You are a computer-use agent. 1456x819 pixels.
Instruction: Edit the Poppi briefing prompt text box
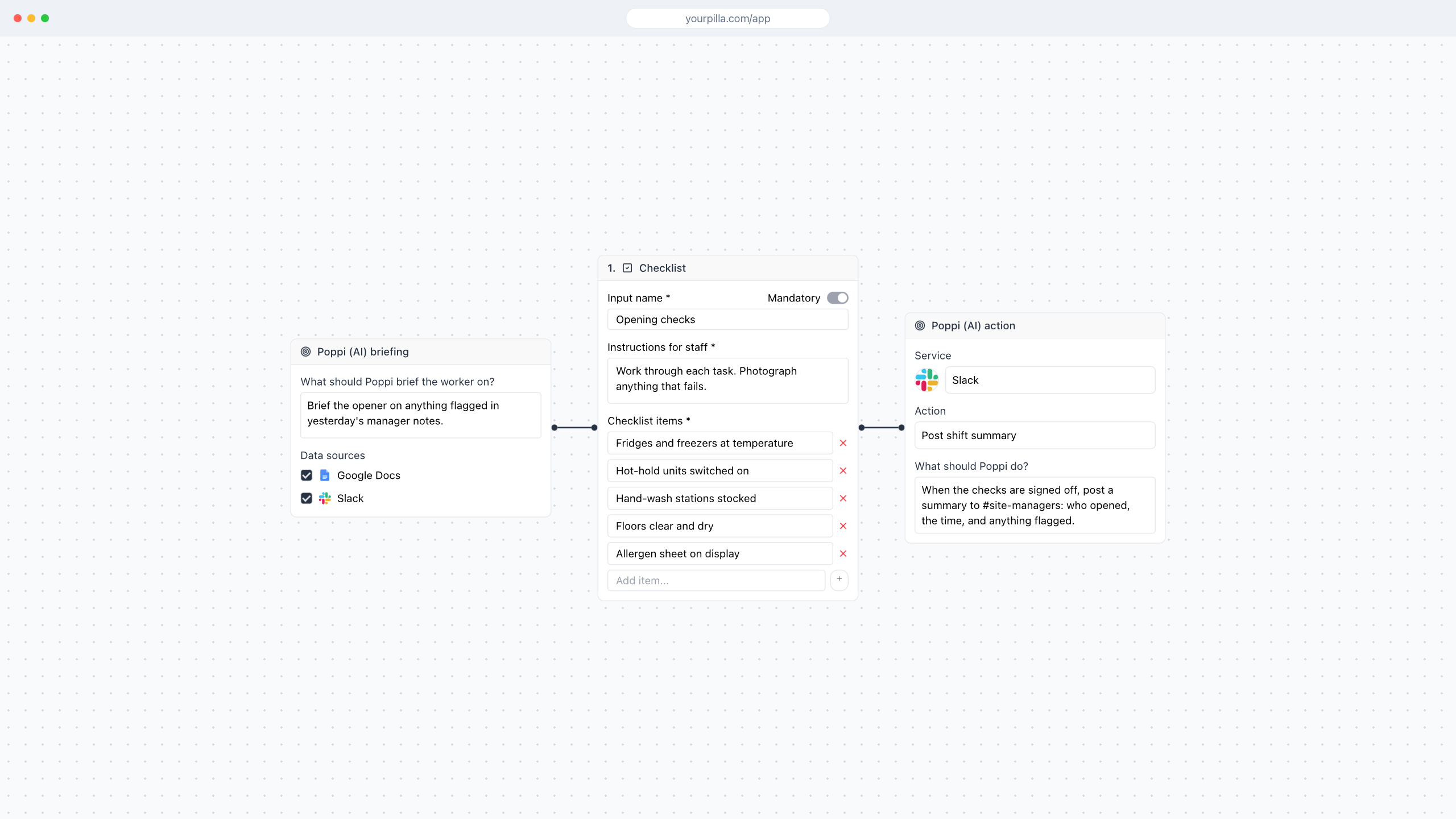(x=420, y=415)
